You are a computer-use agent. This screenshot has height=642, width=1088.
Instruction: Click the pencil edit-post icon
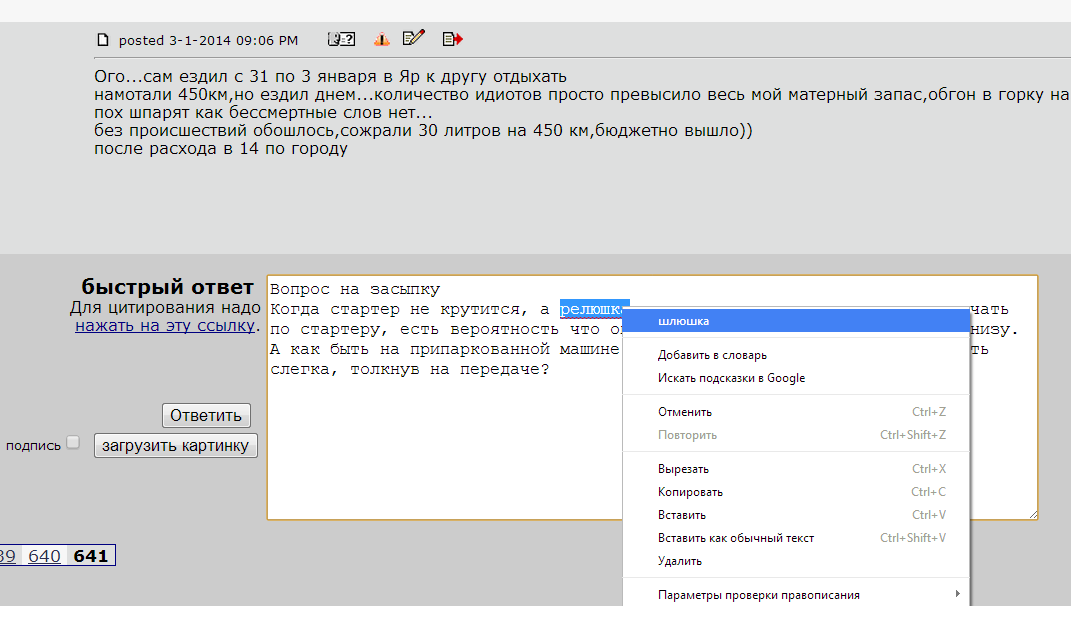(414, 38)
